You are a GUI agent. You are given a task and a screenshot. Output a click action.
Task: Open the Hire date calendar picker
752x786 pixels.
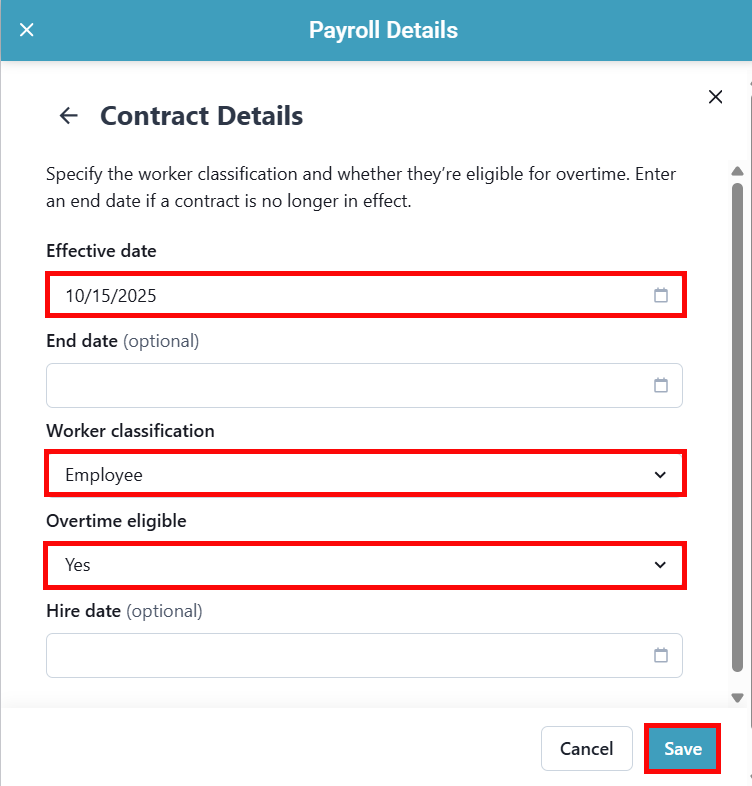[x=660, y=656]
